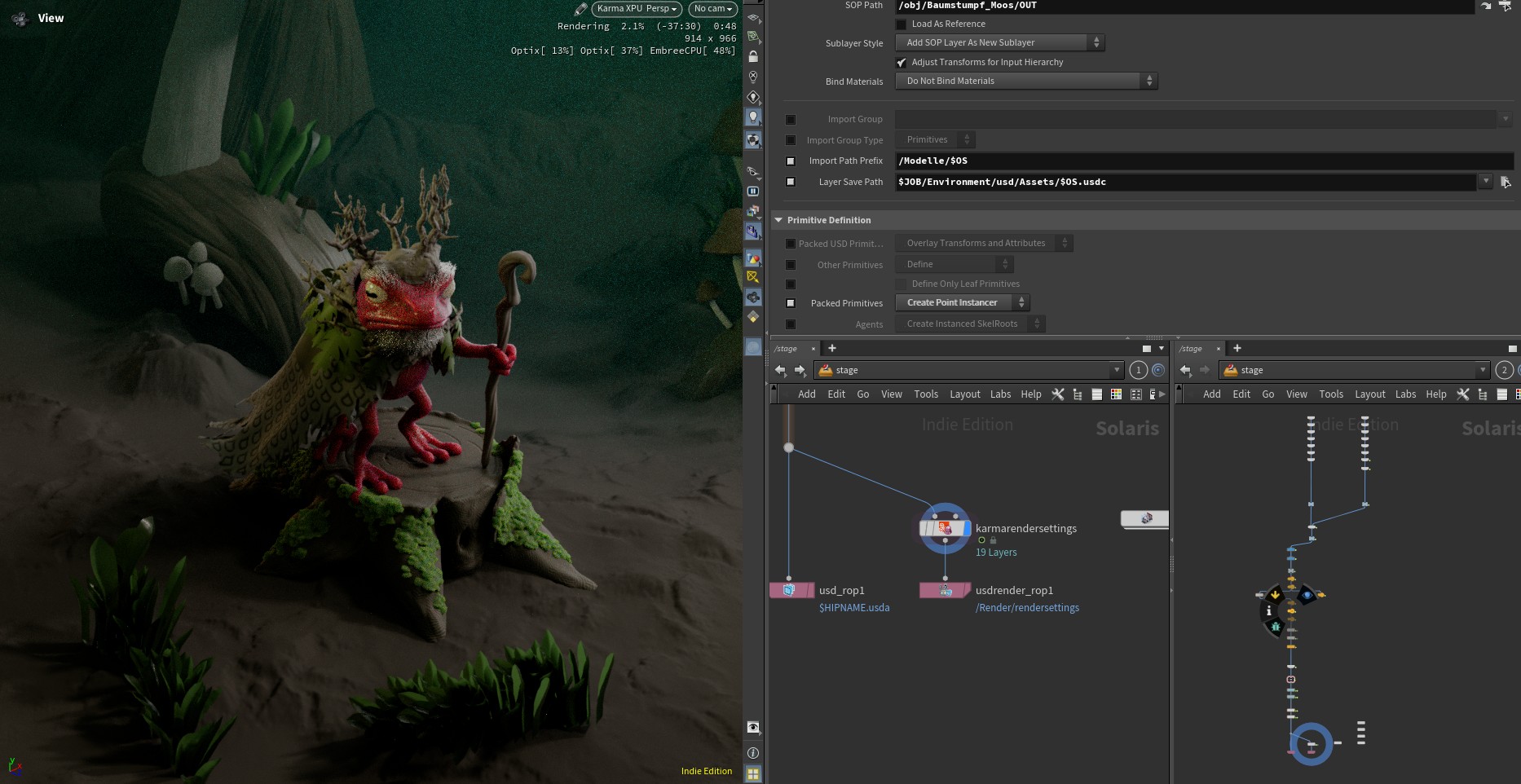Click the tree view icon in left network toolbar
Image resolution: width=1521 pixels, height=784 pixels.
coord(1078,394)
